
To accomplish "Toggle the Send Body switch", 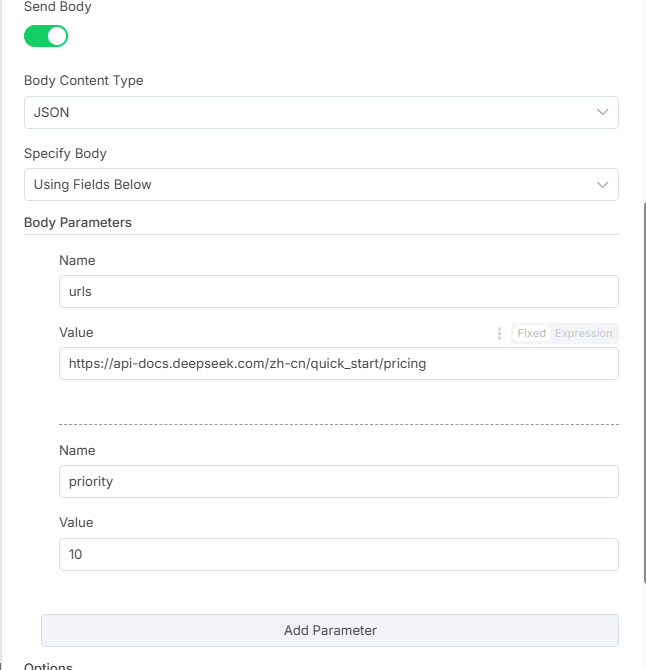I will (x=46, y=37).
